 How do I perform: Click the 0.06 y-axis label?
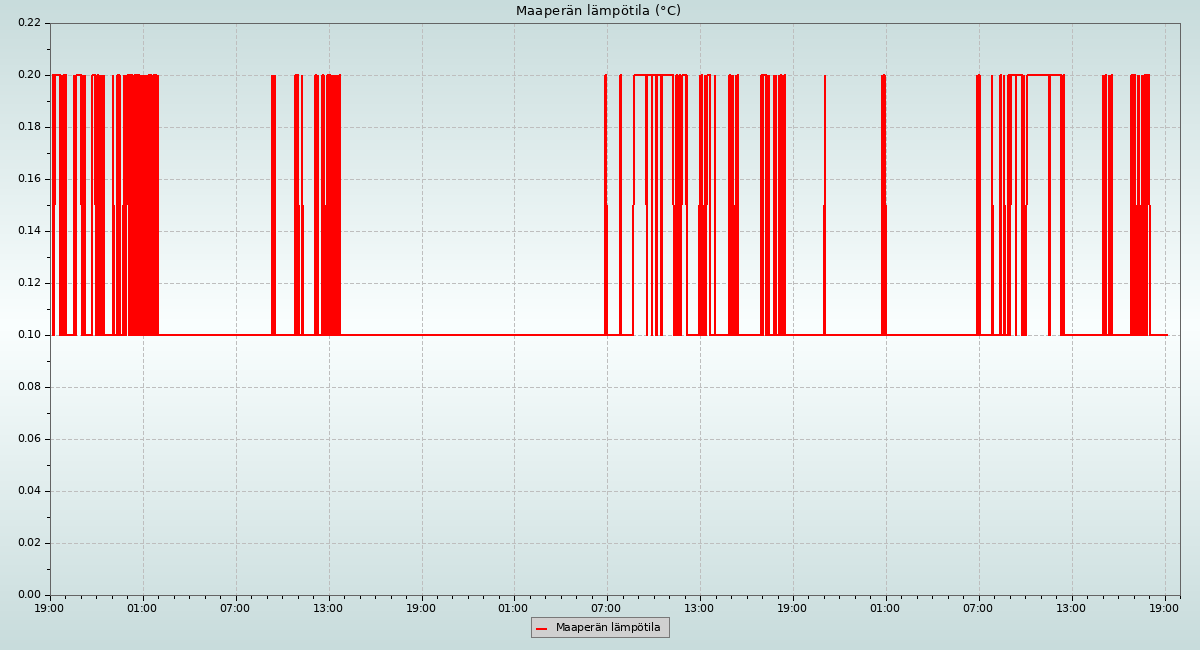click(x=29, y=439)
